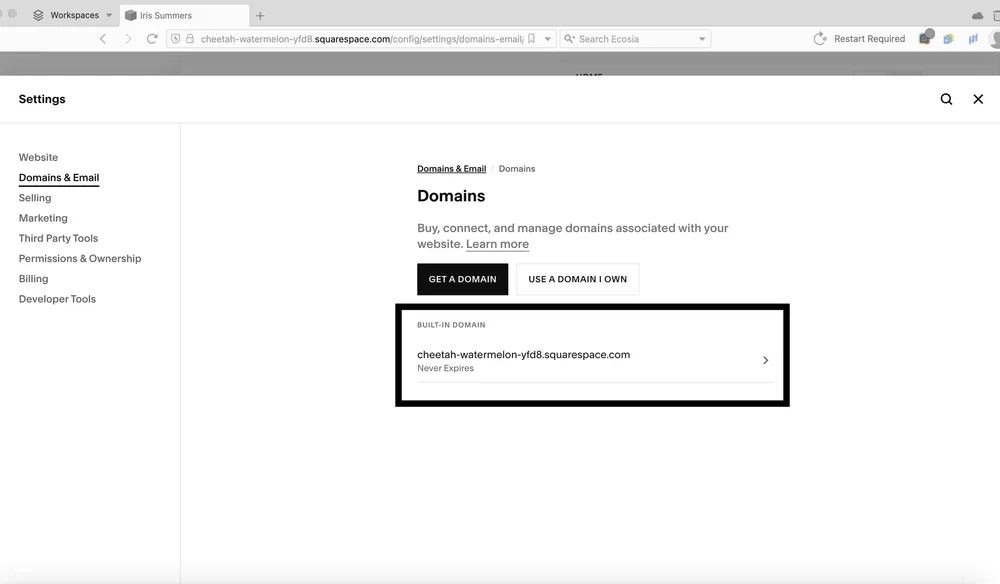Click the Restart Required update icon
The image size is (1000, 584).
(x=820, y=39)
